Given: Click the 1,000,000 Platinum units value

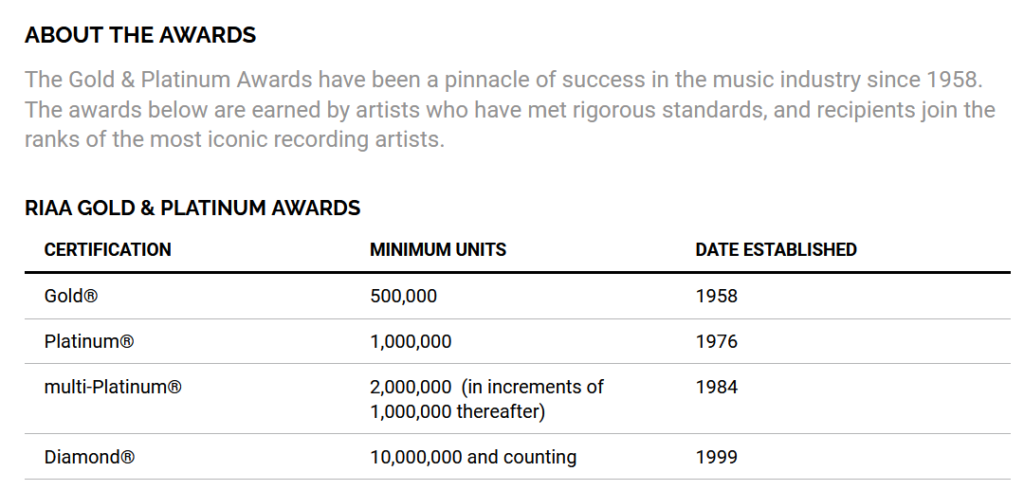Looking at the screenshot, I should pos(411,342).
